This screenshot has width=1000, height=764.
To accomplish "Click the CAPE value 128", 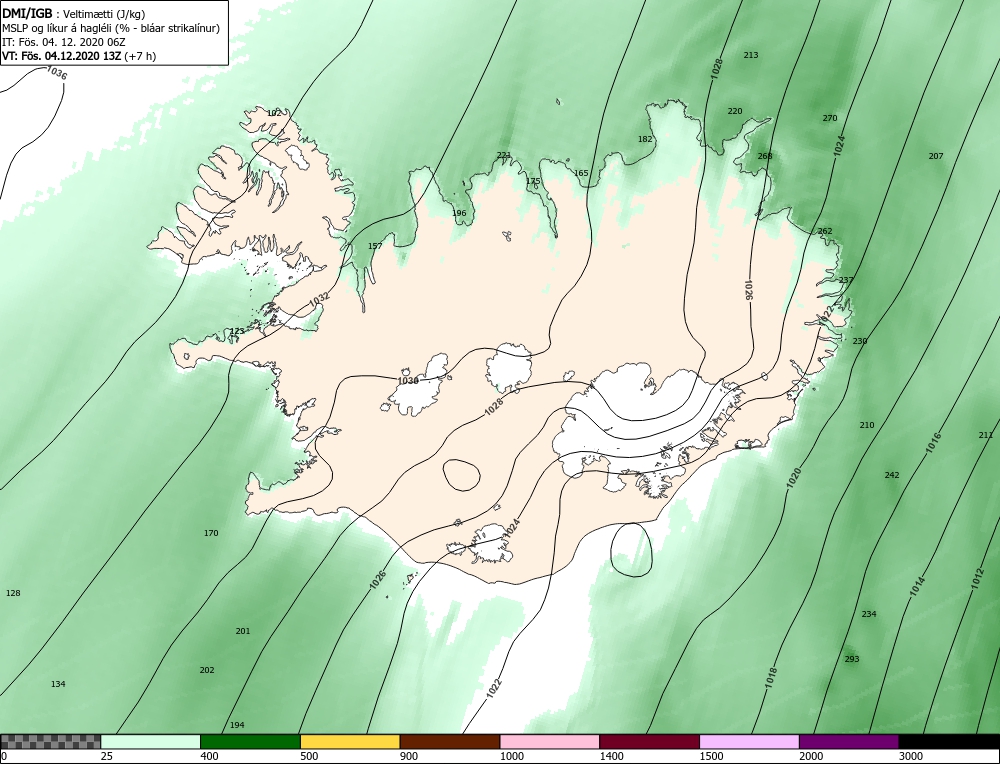I will coord(13,593).
